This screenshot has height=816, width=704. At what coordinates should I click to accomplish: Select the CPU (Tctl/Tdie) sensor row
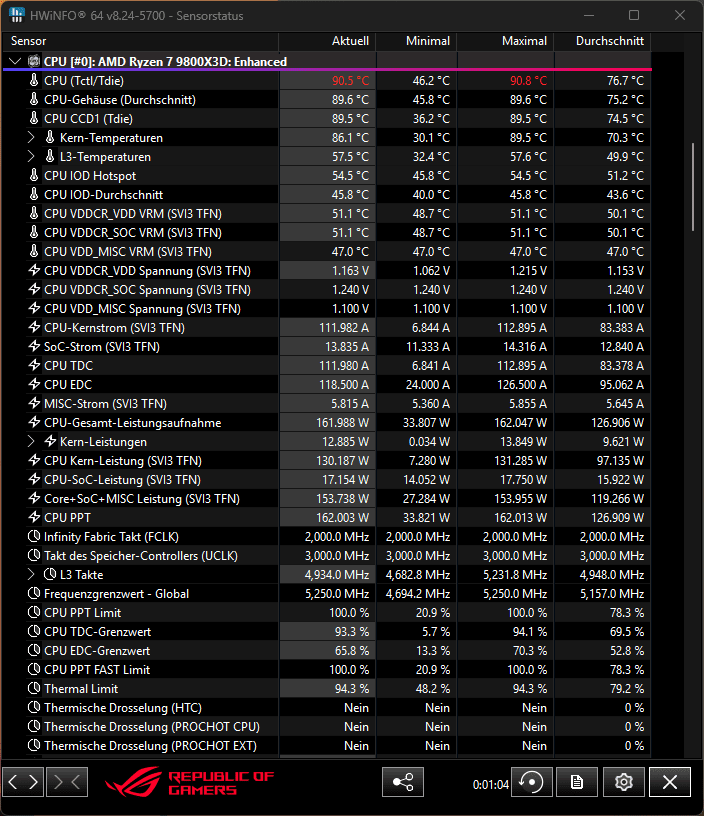coord(327,81)
